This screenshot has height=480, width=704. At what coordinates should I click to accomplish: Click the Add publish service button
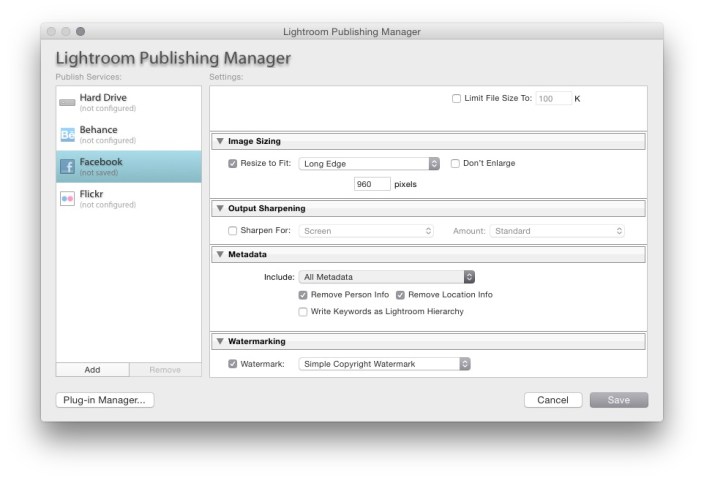[x=92, y=369]
